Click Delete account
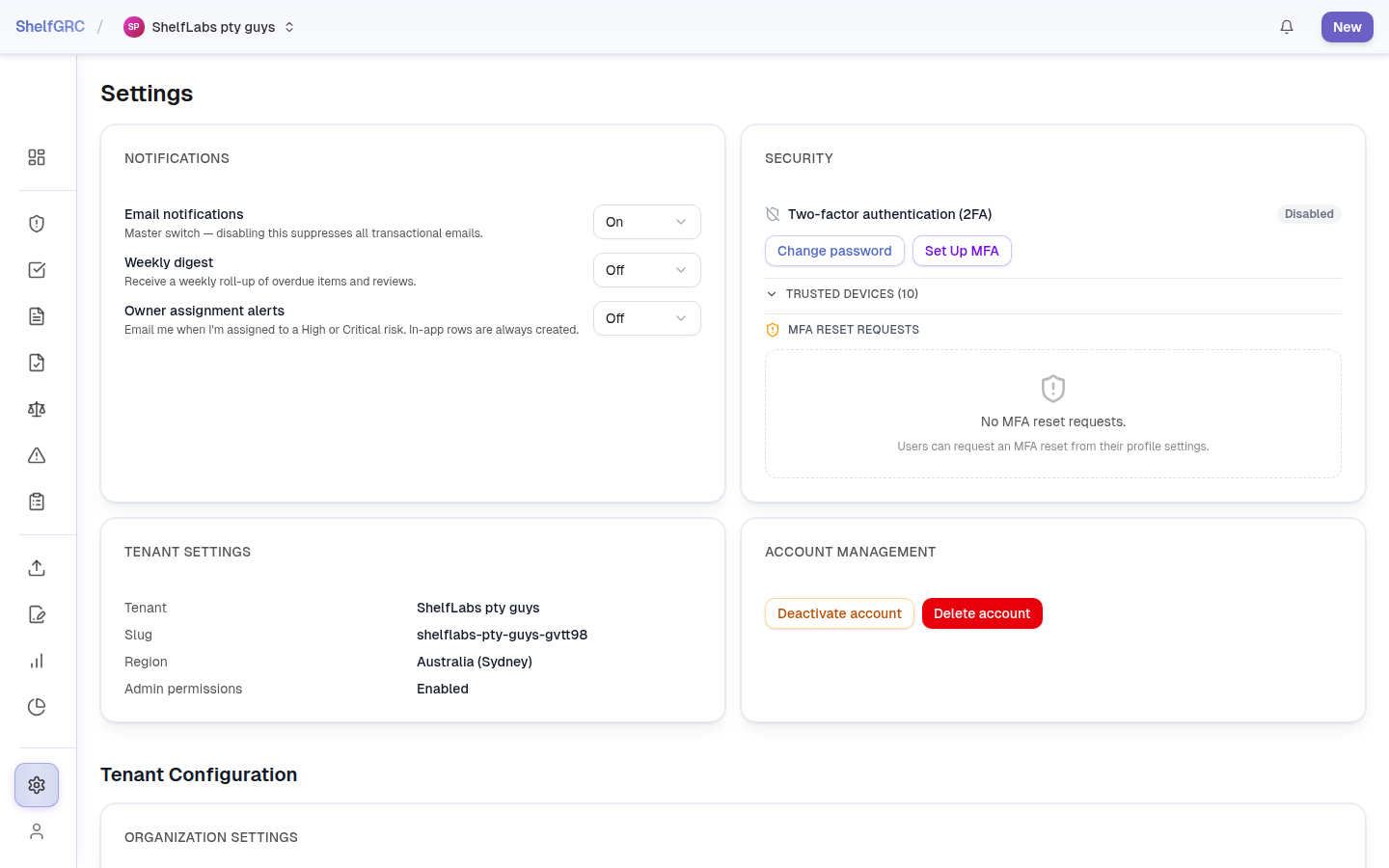The image size is (1389, 868). (x=982, y=613)
